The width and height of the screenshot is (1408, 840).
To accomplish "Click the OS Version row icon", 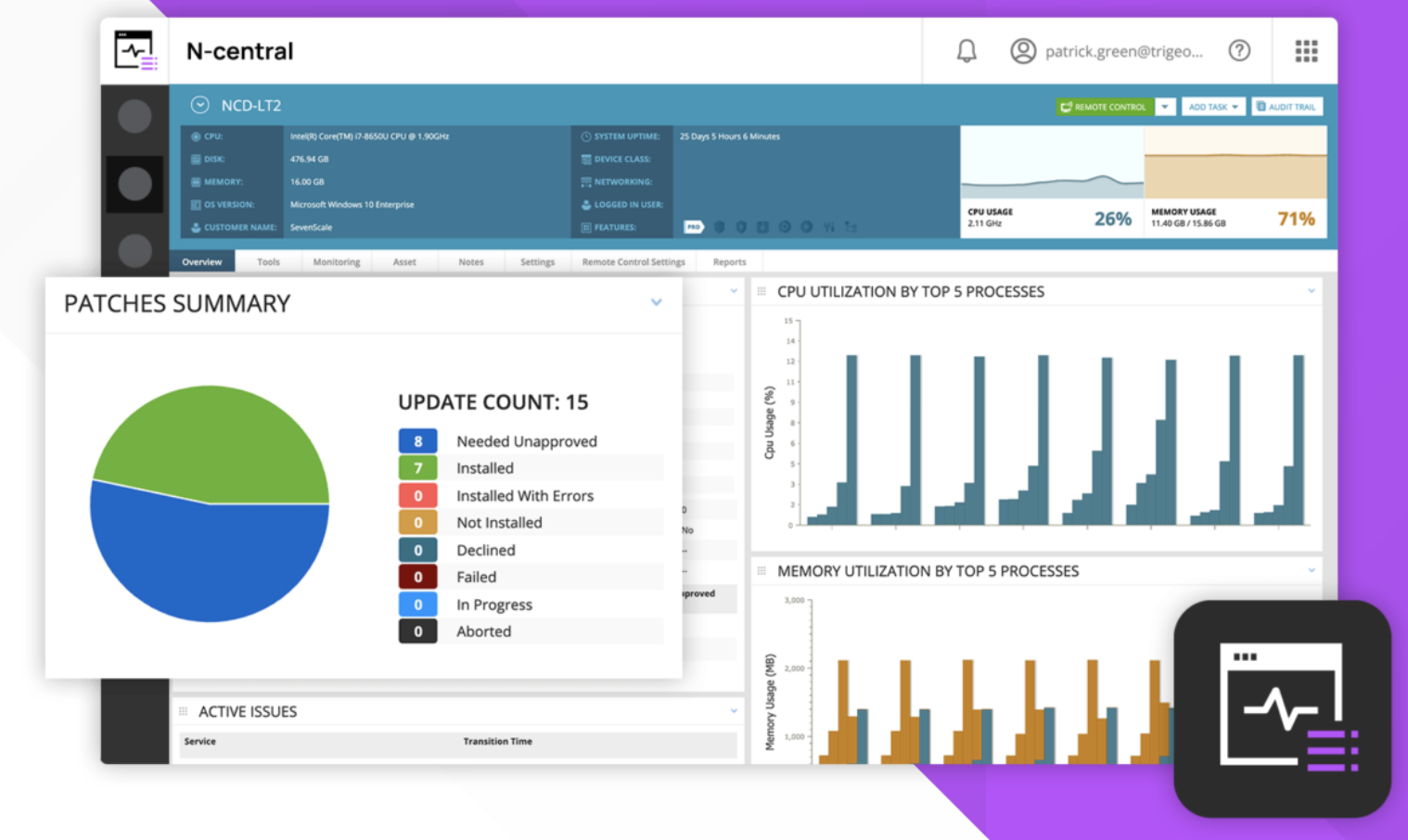I will pyautogui.click(x=196, y=205).
